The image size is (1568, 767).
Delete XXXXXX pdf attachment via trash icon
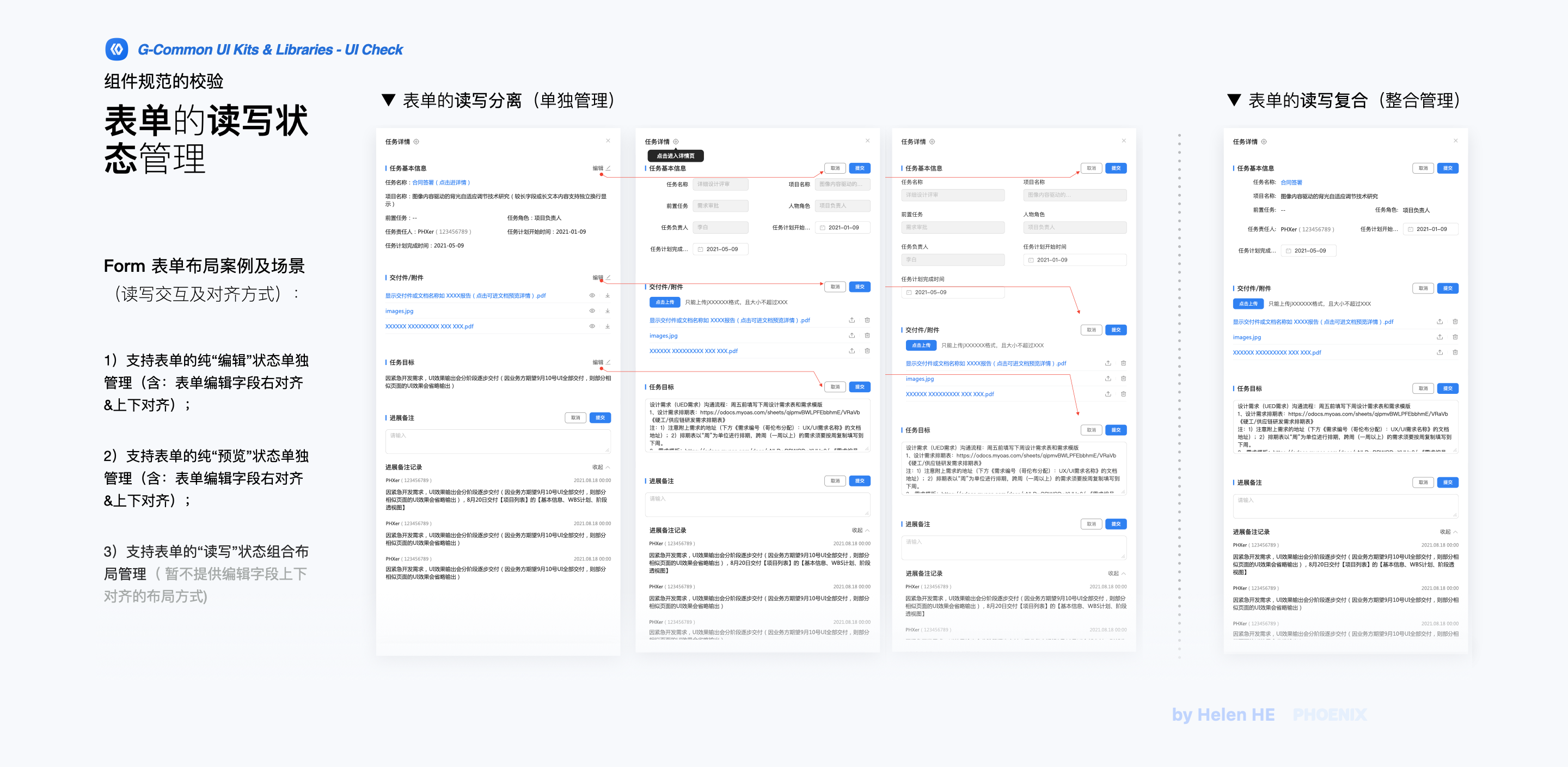[x=867, y=350]
